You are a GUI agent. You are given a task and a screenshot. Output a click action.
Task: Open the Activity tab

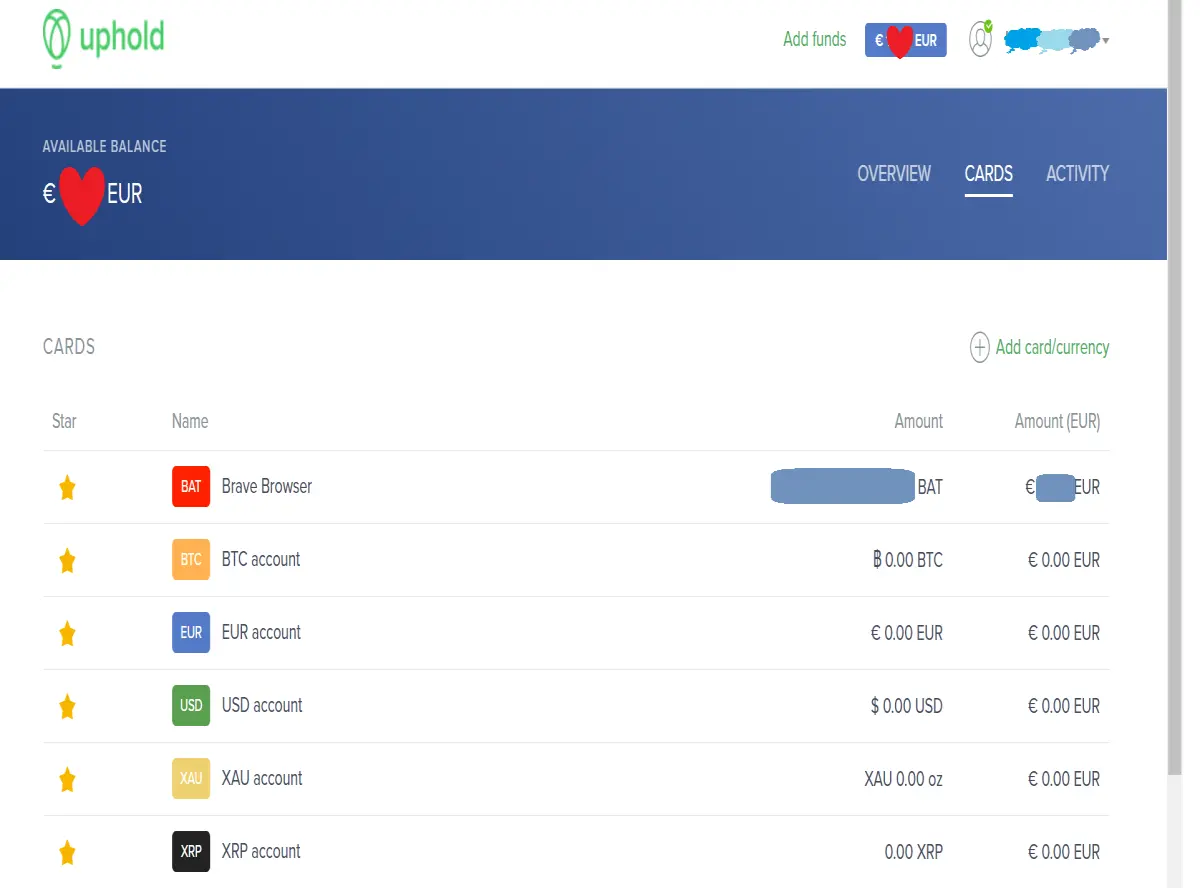[1077, 174]
